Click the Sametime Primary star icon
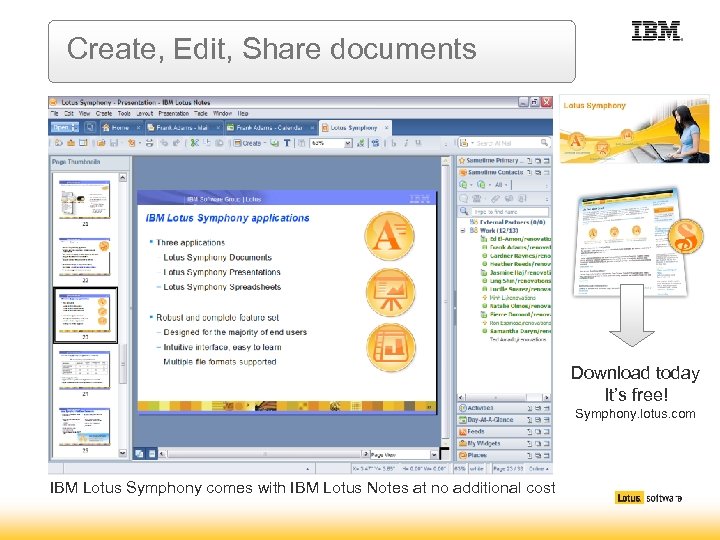The width and height of the screenshot is (720, 540). coord(462,160)
